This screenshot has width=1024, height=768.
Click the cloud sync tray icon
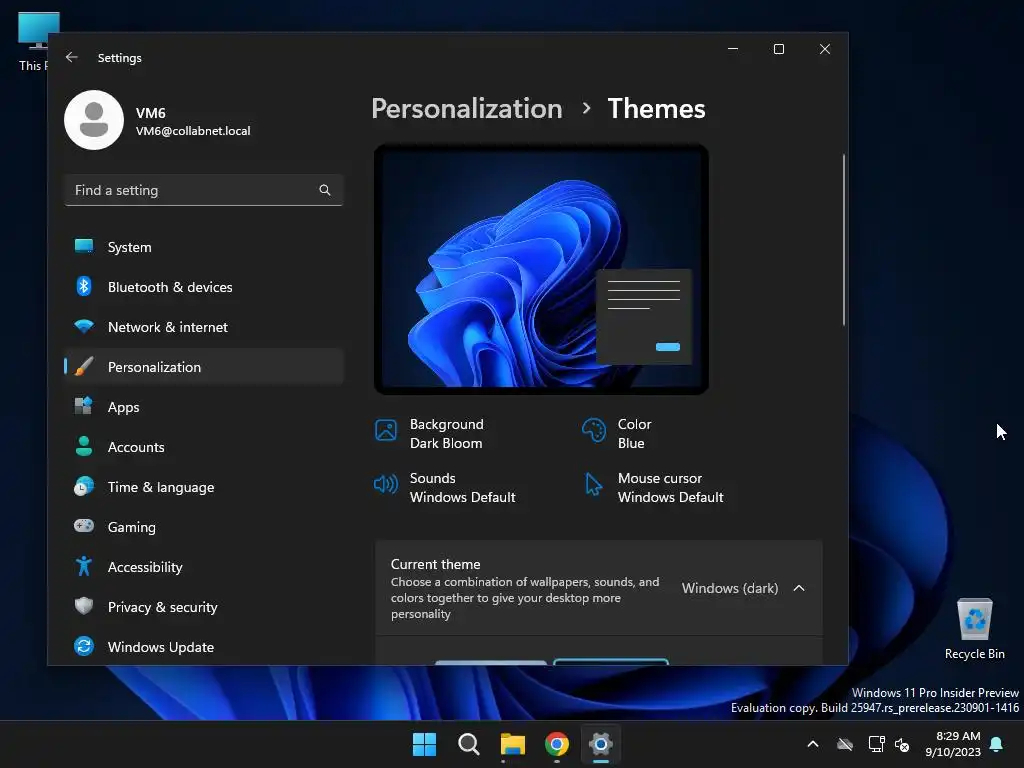click(x=845, y=744)
